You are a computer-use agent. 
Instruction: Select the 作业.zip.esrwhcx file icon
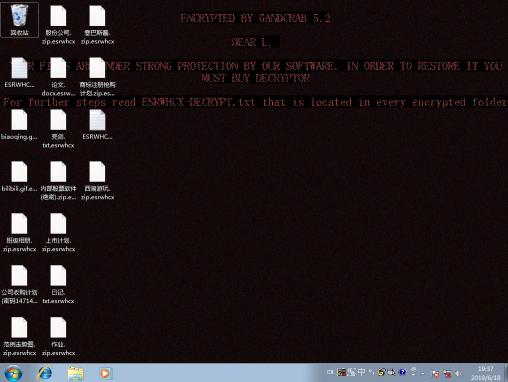(x=58, y=336)
